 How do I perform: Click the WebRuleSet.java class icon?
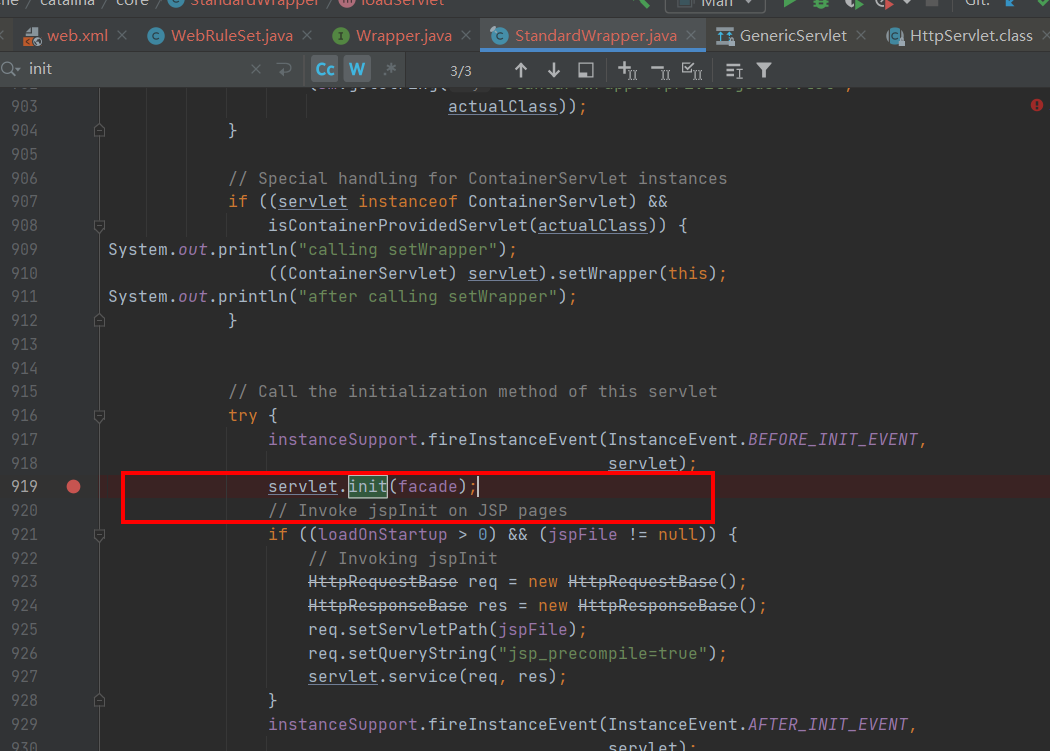[x=156, y=36]
